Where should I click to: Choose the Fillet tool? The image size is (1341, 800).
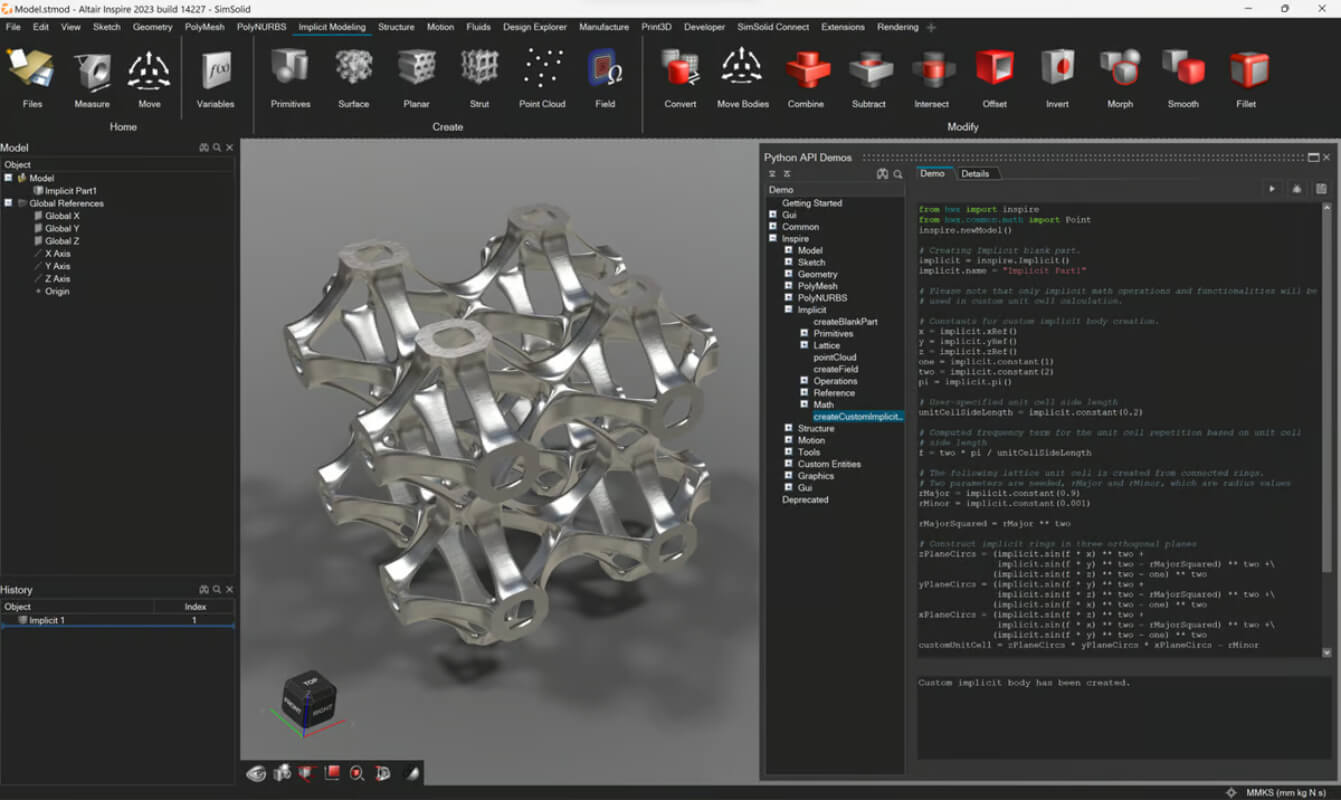point(1249,78)
